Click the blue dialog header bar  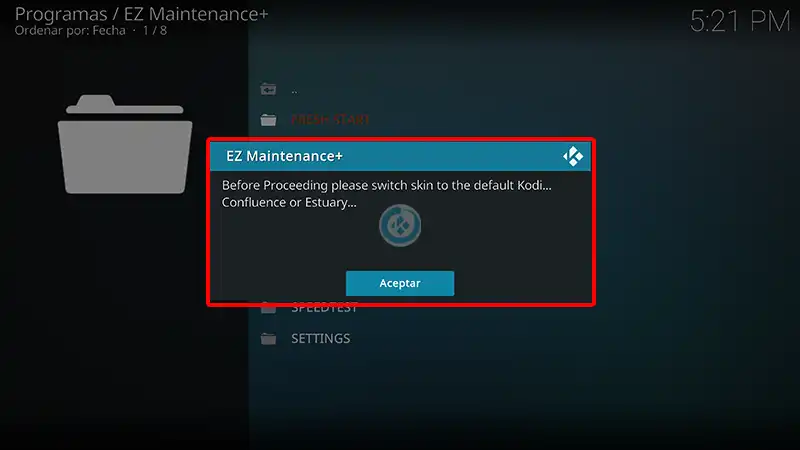pyautogui.click(x=400, y=156)
